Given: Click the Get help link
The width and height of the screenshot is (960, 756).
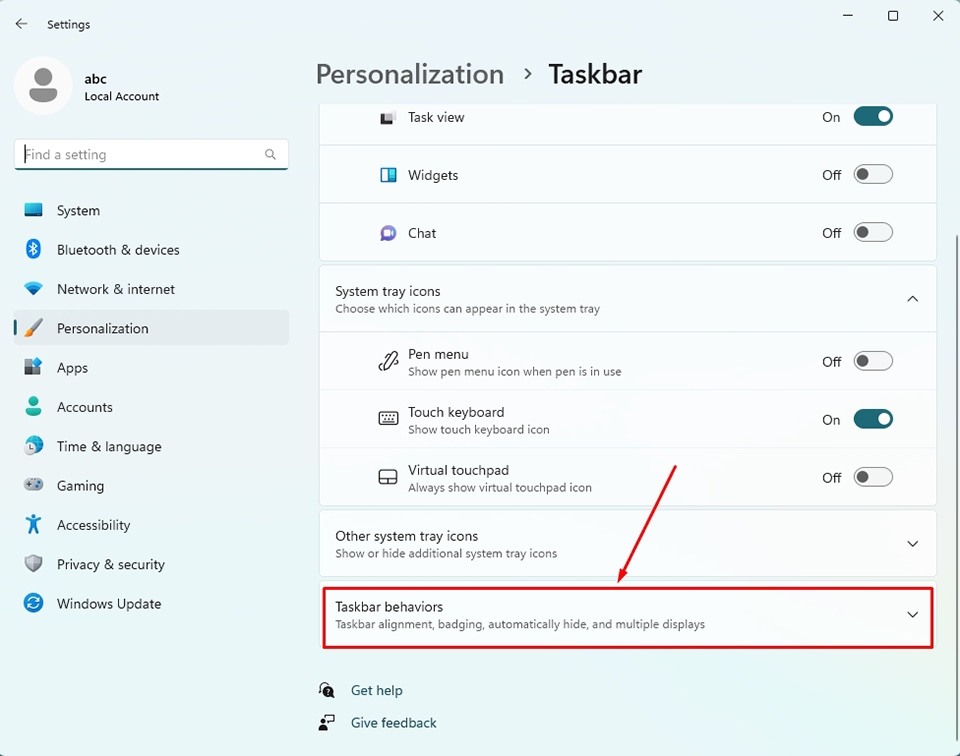Looking at the screenshot, I should pos(377,691).
